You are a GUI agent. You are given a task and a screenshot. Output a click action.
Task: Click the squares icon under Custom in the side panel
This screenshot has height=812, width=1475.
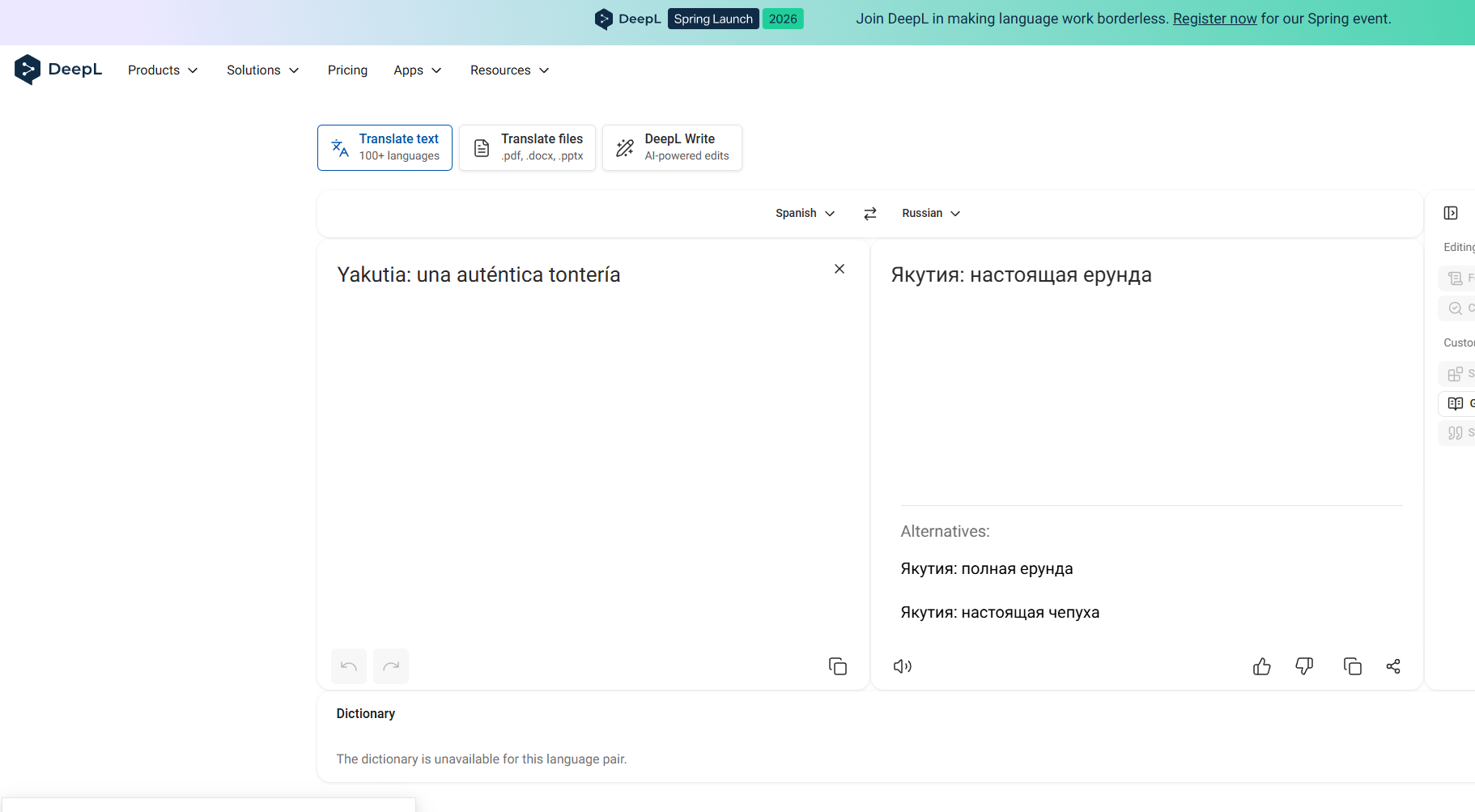tap(1456, 373)
